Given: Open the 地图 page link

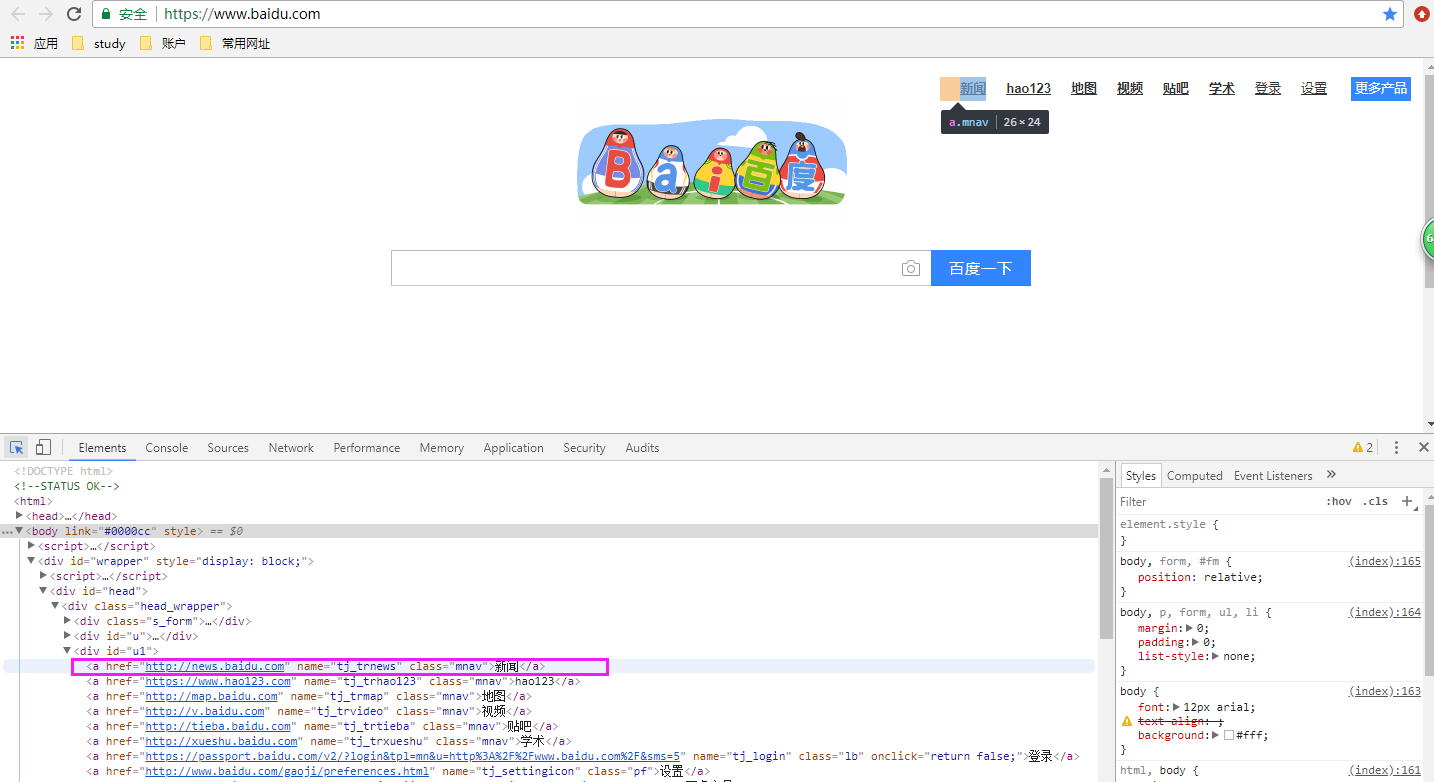Looking at the screenshot, I should pos(1084,89).
